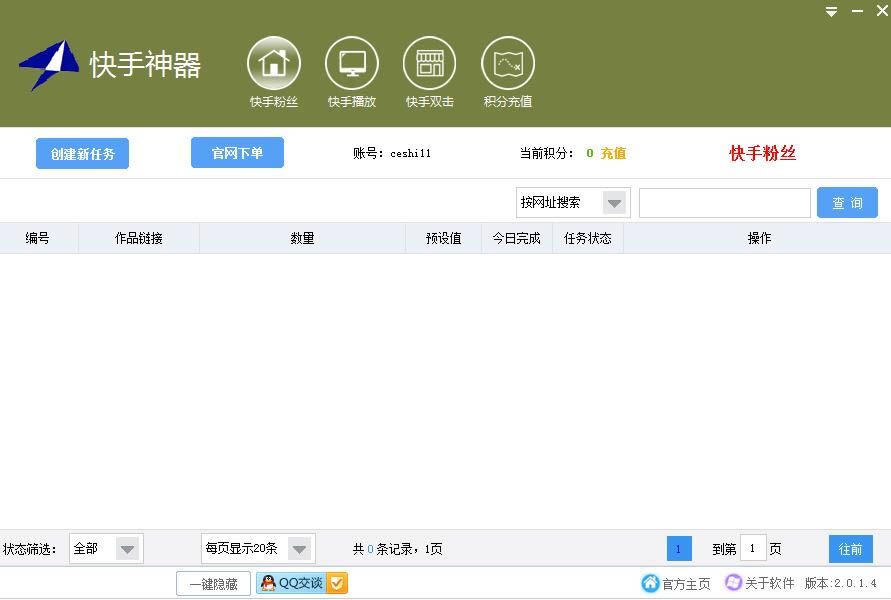
Task: Click the red 快手粉丝 heading
Action: (763, 153)
